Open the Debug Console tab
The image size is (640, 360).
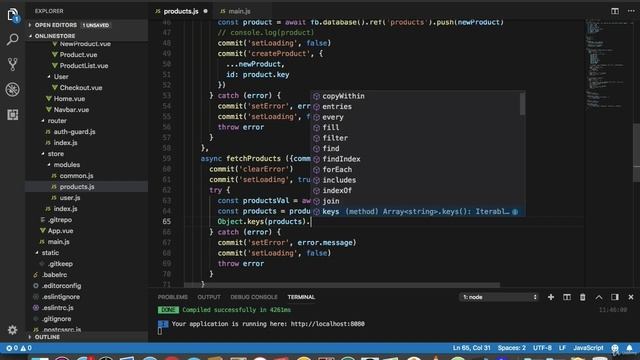coord(253,297)
